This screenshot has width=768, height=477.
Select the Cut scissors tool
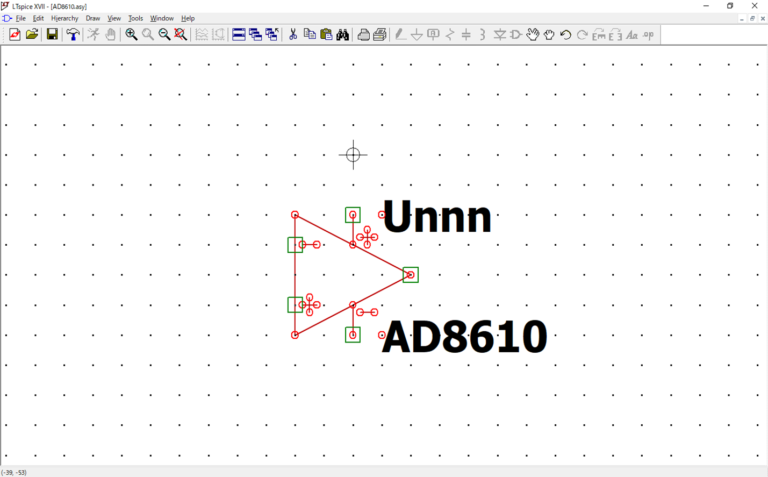pos(293,34)
